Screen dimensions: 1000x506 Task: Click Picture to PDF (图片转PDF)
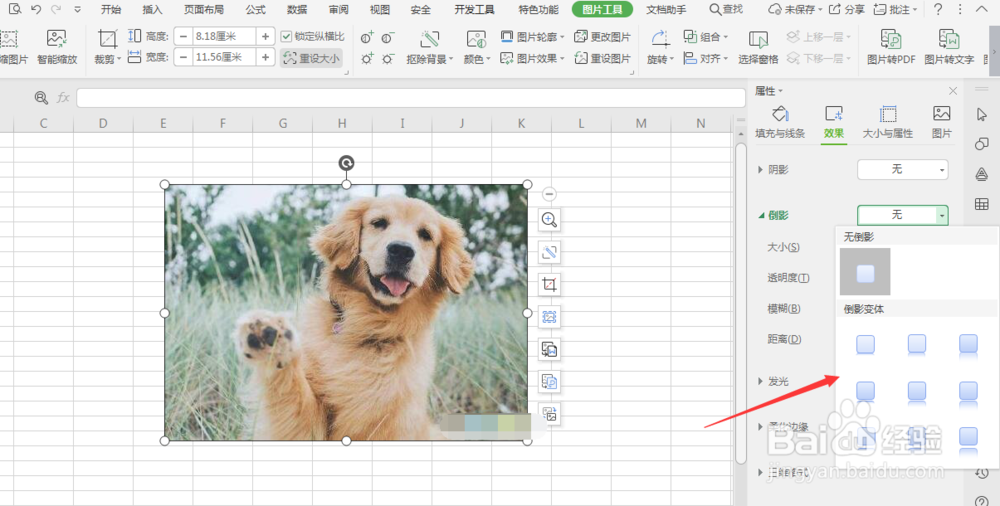(x=891, y=47)
